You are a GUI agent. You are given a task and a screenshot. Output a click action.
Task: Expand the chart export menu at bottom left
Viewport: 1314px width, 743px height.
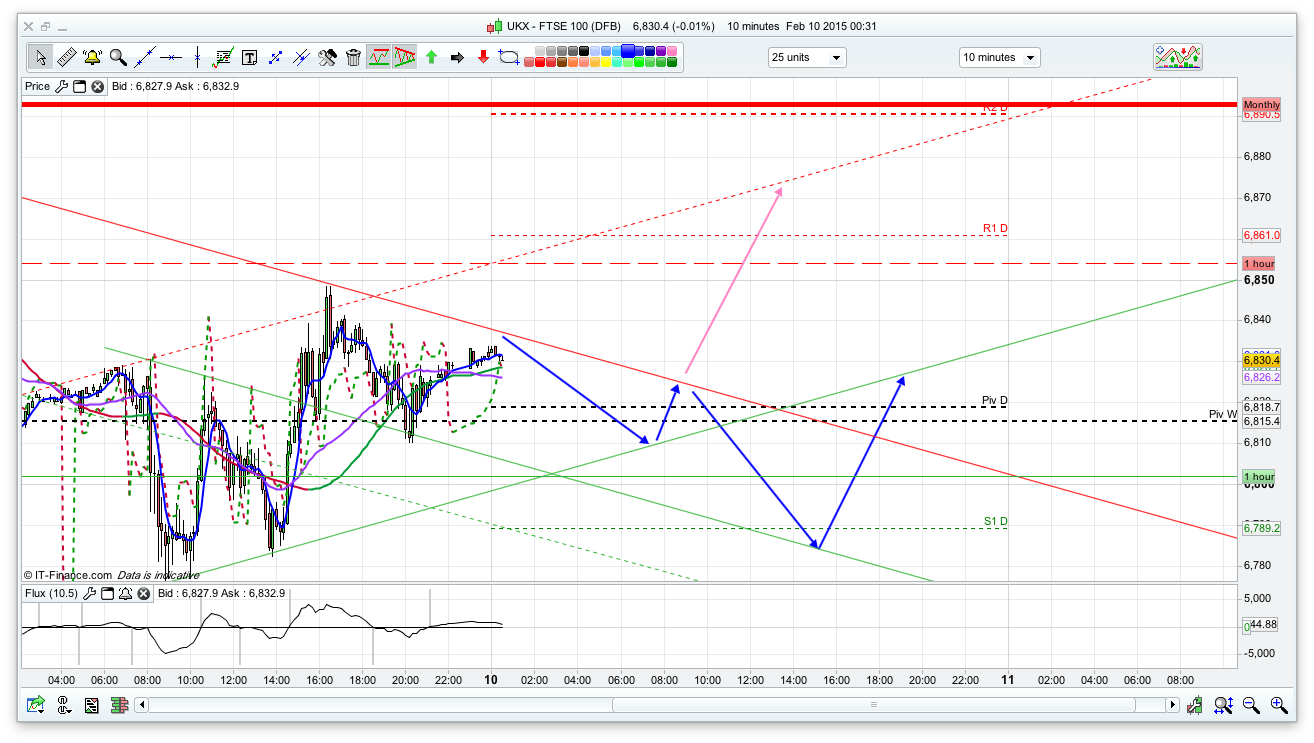[37, 705]
